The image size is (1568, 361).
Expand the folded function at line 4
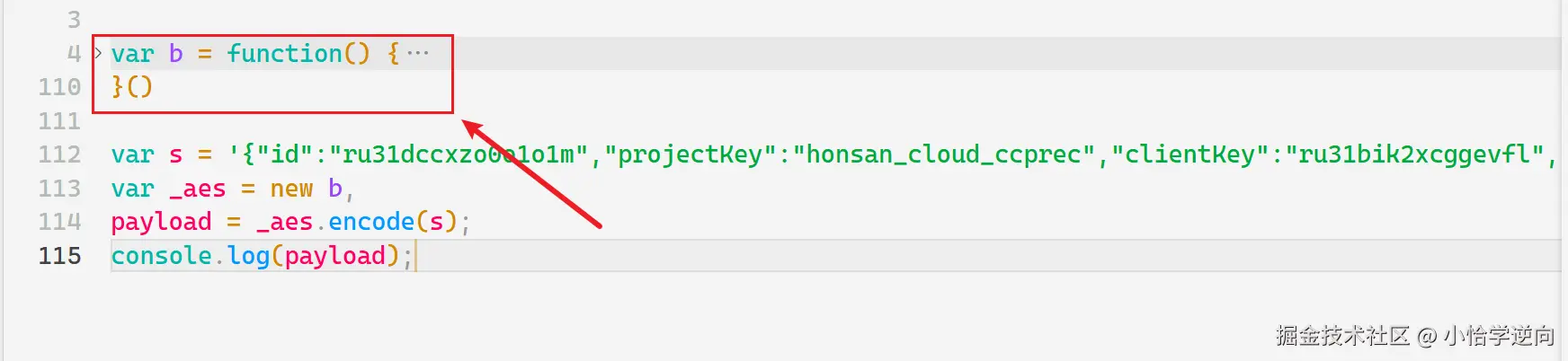pos(98,53)
